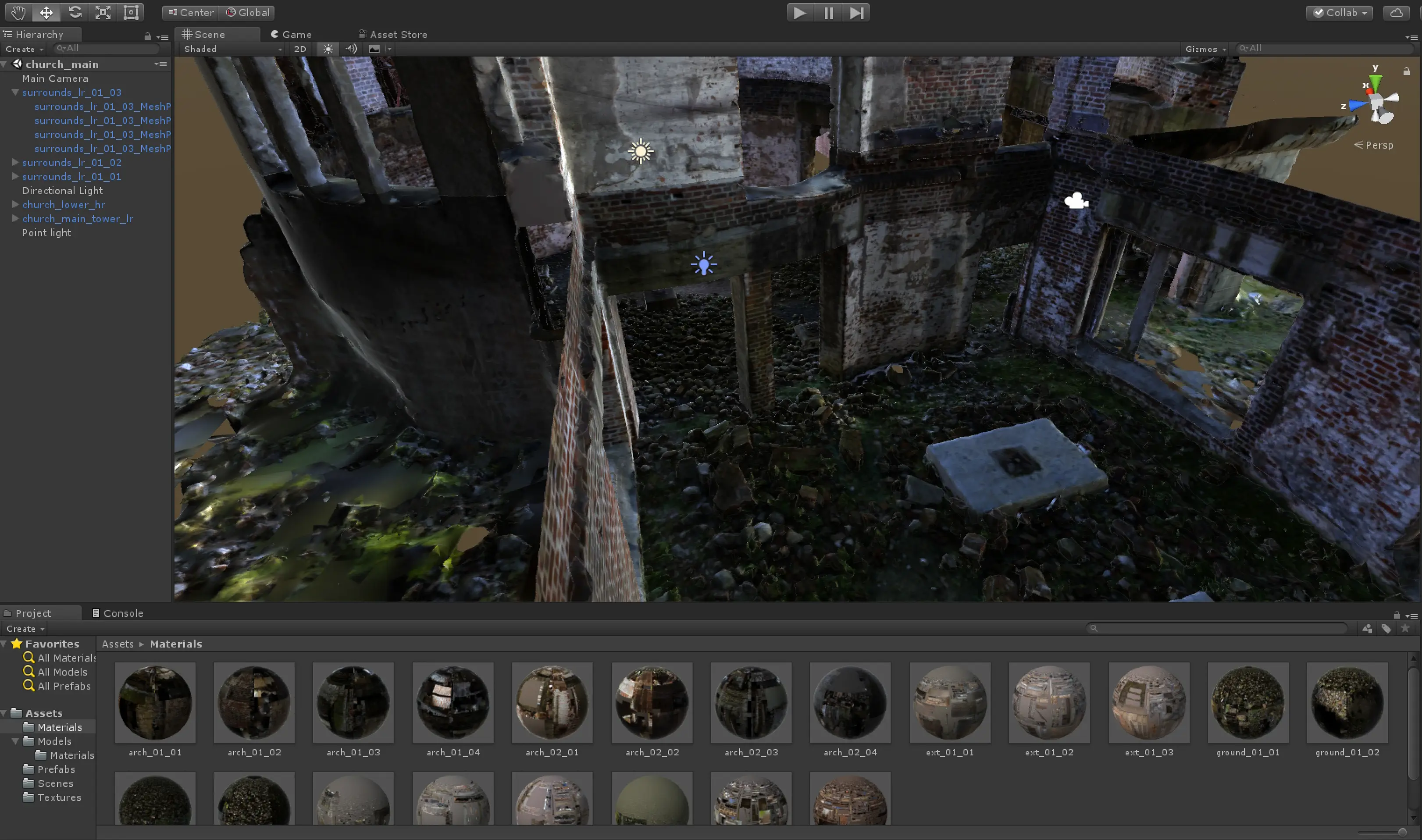This screenshot has width=1422, height=840.
Task: Click the blue Point light gizmo in the scene
Action: [704, 264]
